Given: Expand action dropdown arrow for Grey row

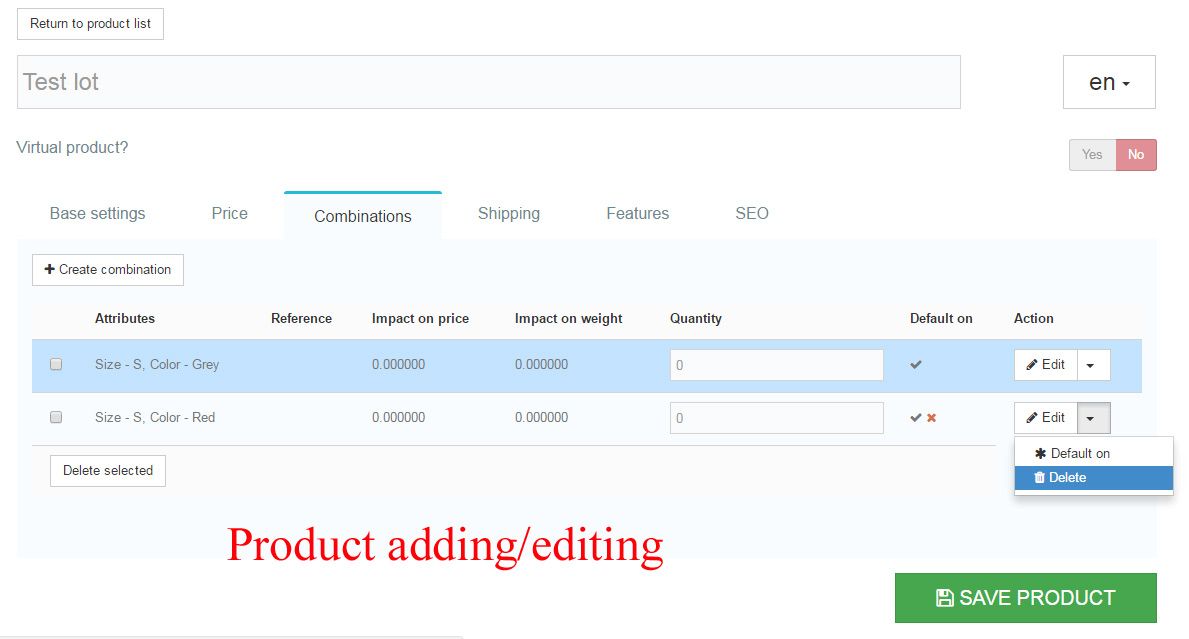Looking at the screenshot, I should 1091,366.
